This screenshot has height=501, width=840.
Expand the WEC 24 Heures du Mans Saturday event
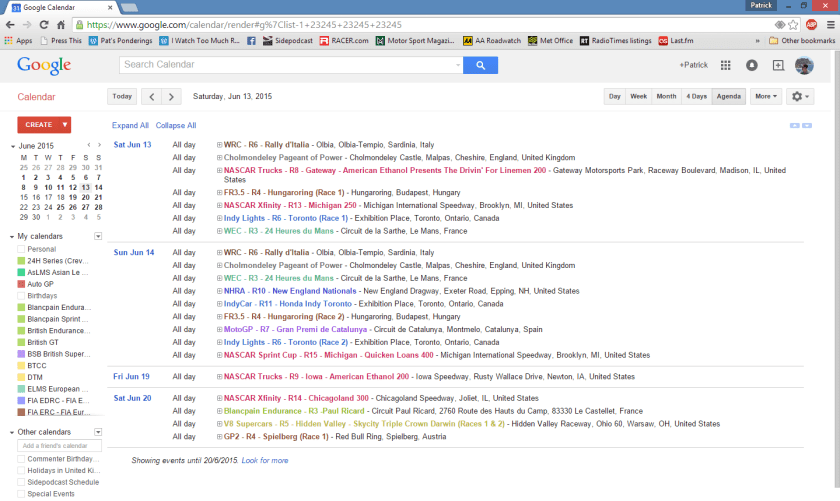pyautogui.click(x=220, y=231)
